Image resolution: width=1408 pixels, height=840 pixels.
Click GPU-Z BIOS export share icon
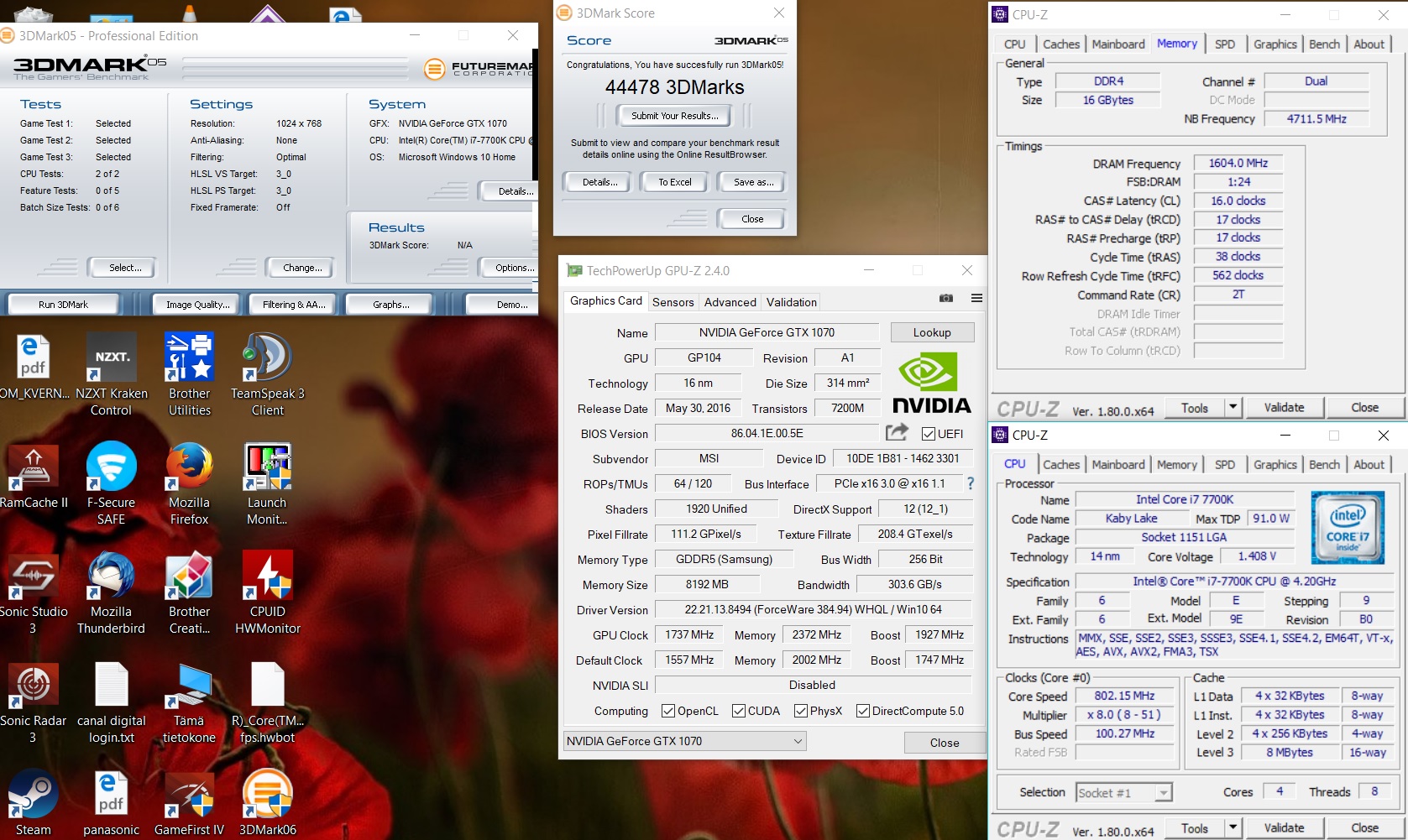pos(897,432)
